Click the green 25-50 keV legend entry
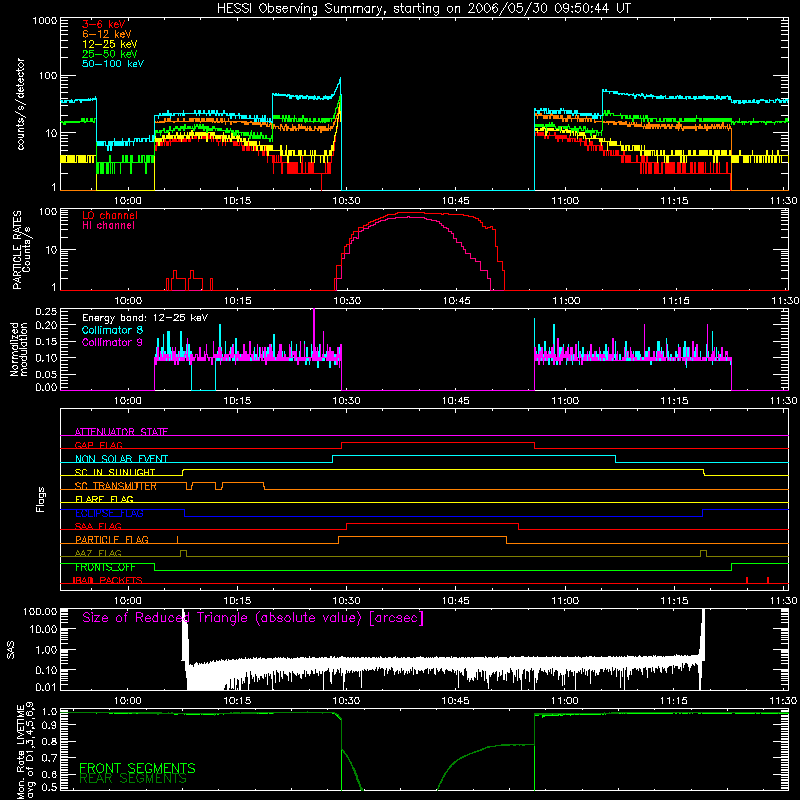 click(x=110, y=54)
